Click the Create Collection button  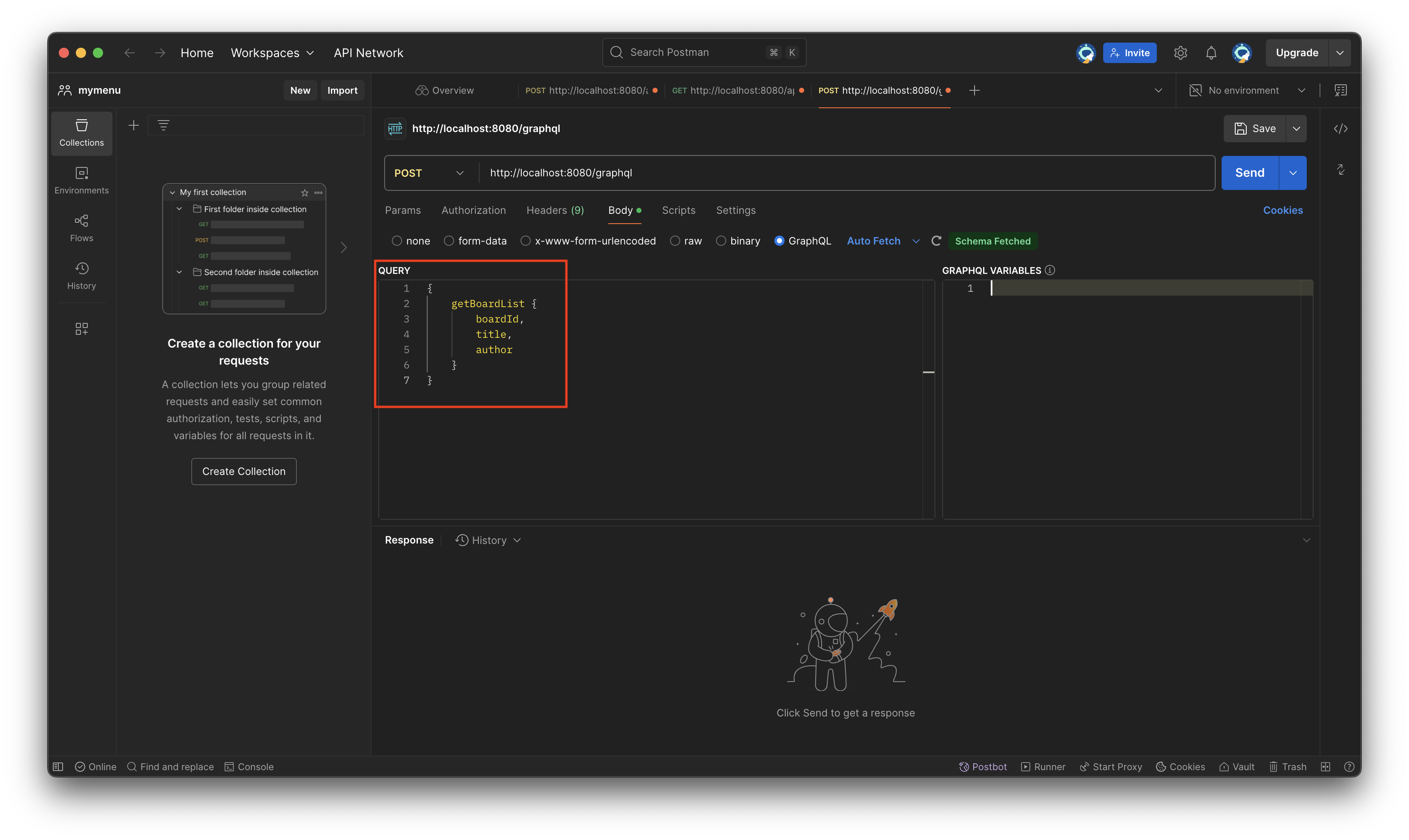pyautogui.click(x=243, y=471)
